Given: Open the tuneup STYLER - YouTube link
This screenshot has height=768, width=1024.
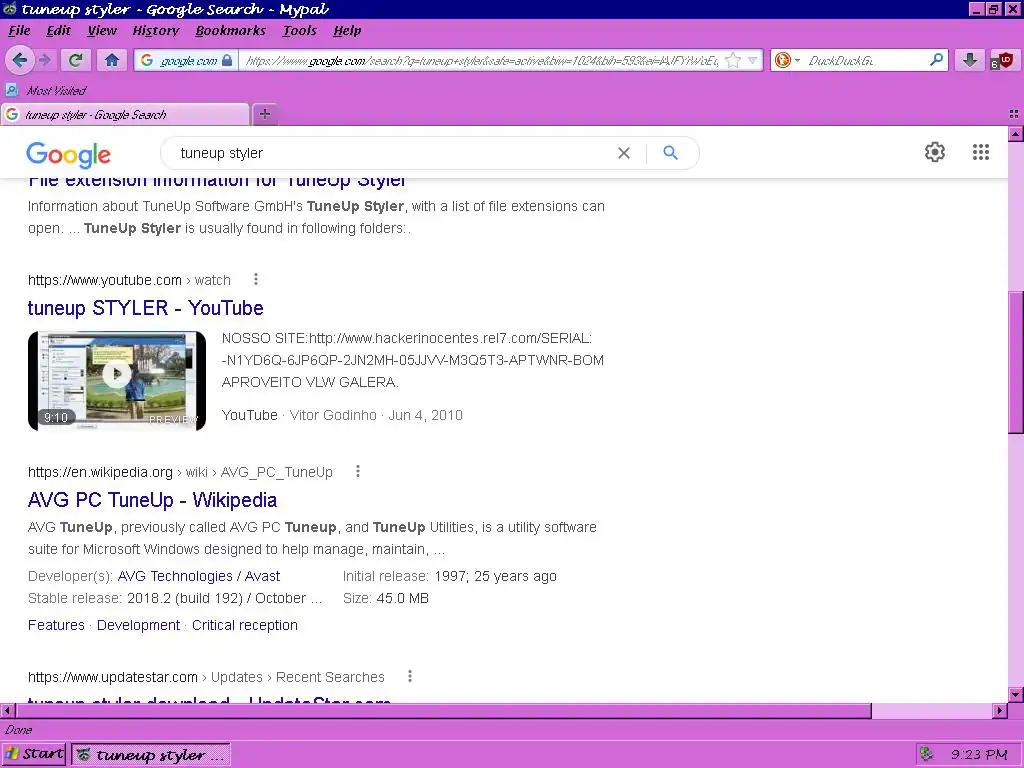Looking at the screenshot, I should point(146,308).
